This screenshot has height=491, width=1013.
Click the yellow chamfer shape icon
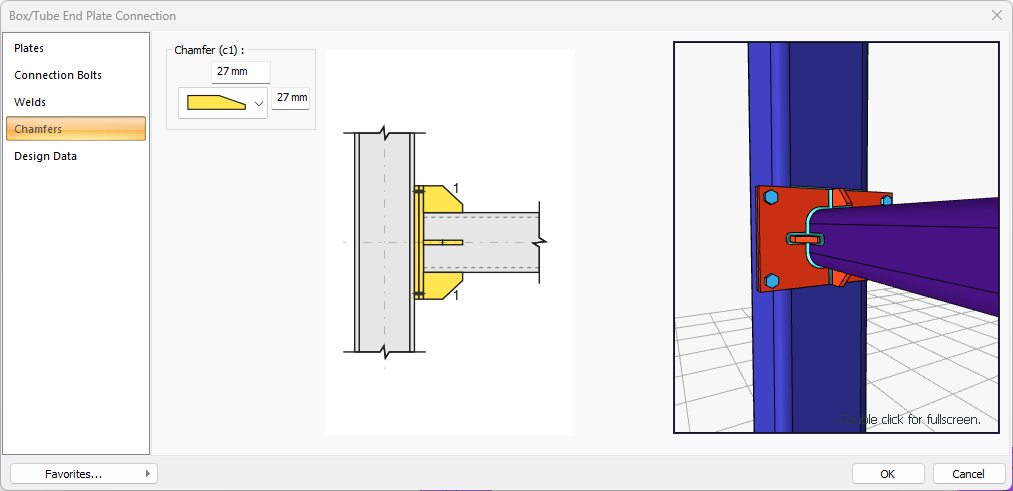[x=215, y=103]
